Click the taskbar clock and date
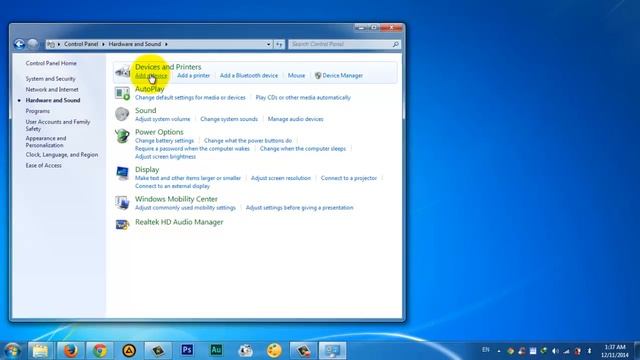 (615, 351)
